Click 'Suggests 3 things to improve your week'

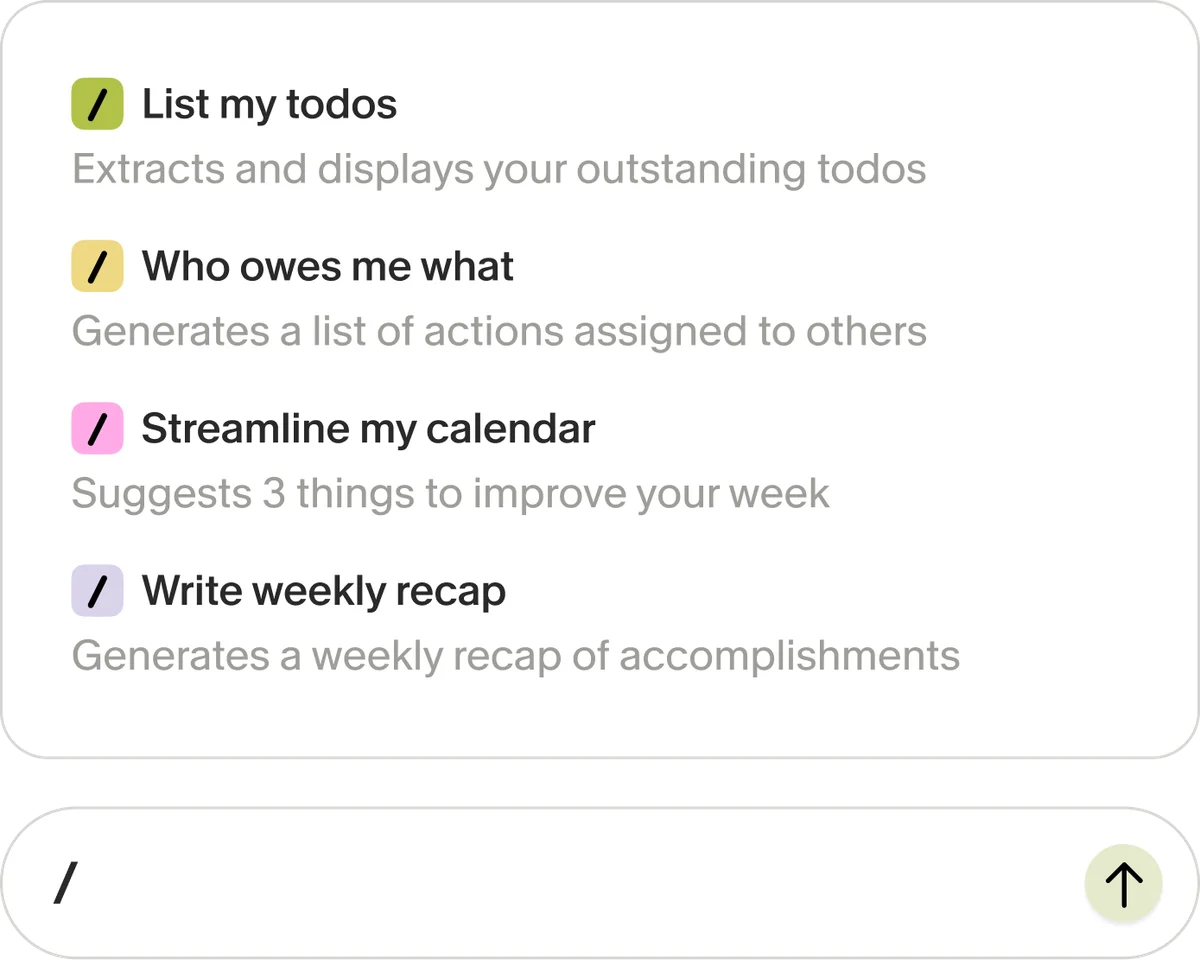tap(450, 493)
